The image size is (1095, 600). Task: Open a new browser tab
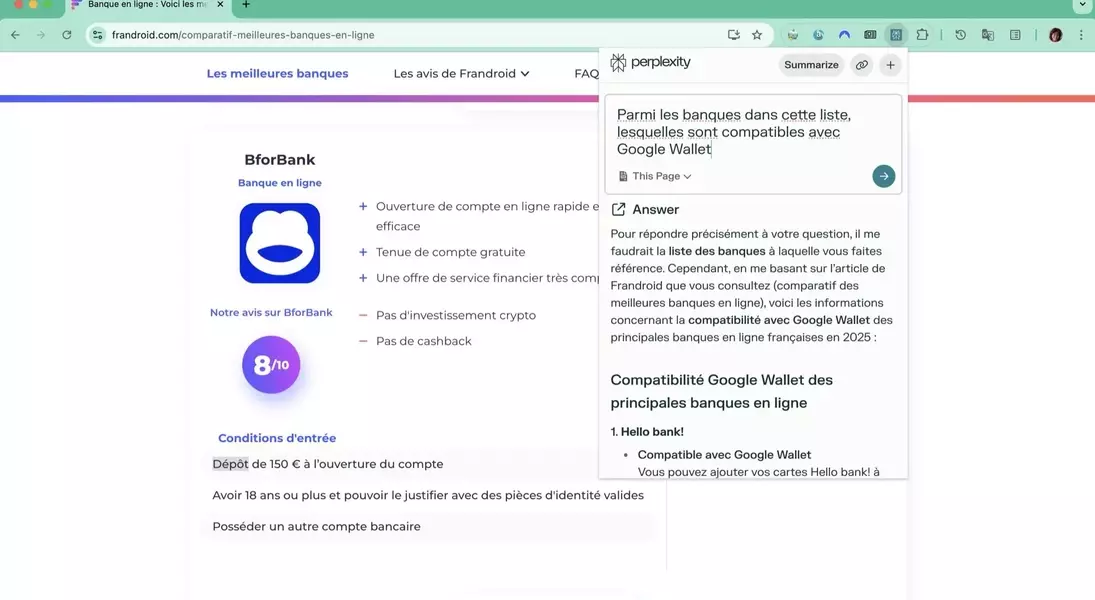[246, 5]
